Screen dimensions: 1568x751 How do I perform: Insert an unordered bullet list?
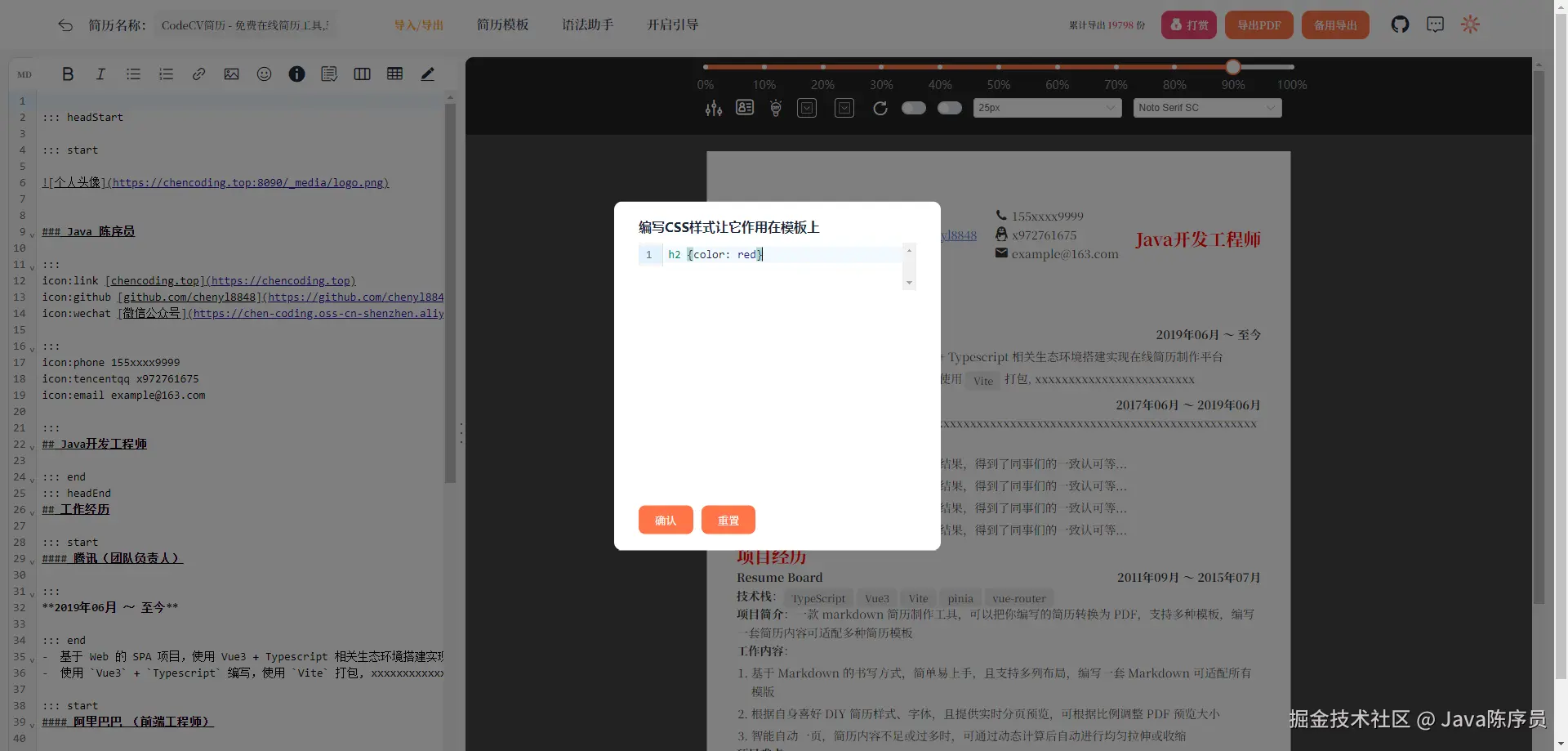pos(133,74)
